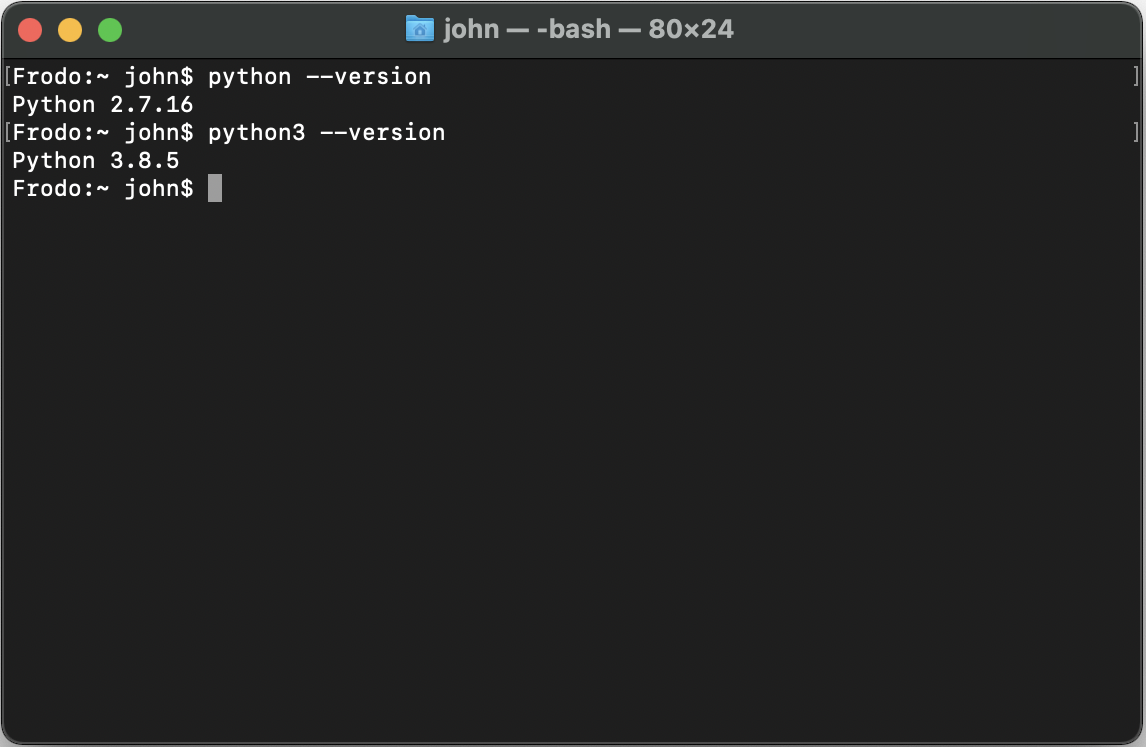
Task: Click on the "python3 --version" command text
Action: (x=327, y=133)
